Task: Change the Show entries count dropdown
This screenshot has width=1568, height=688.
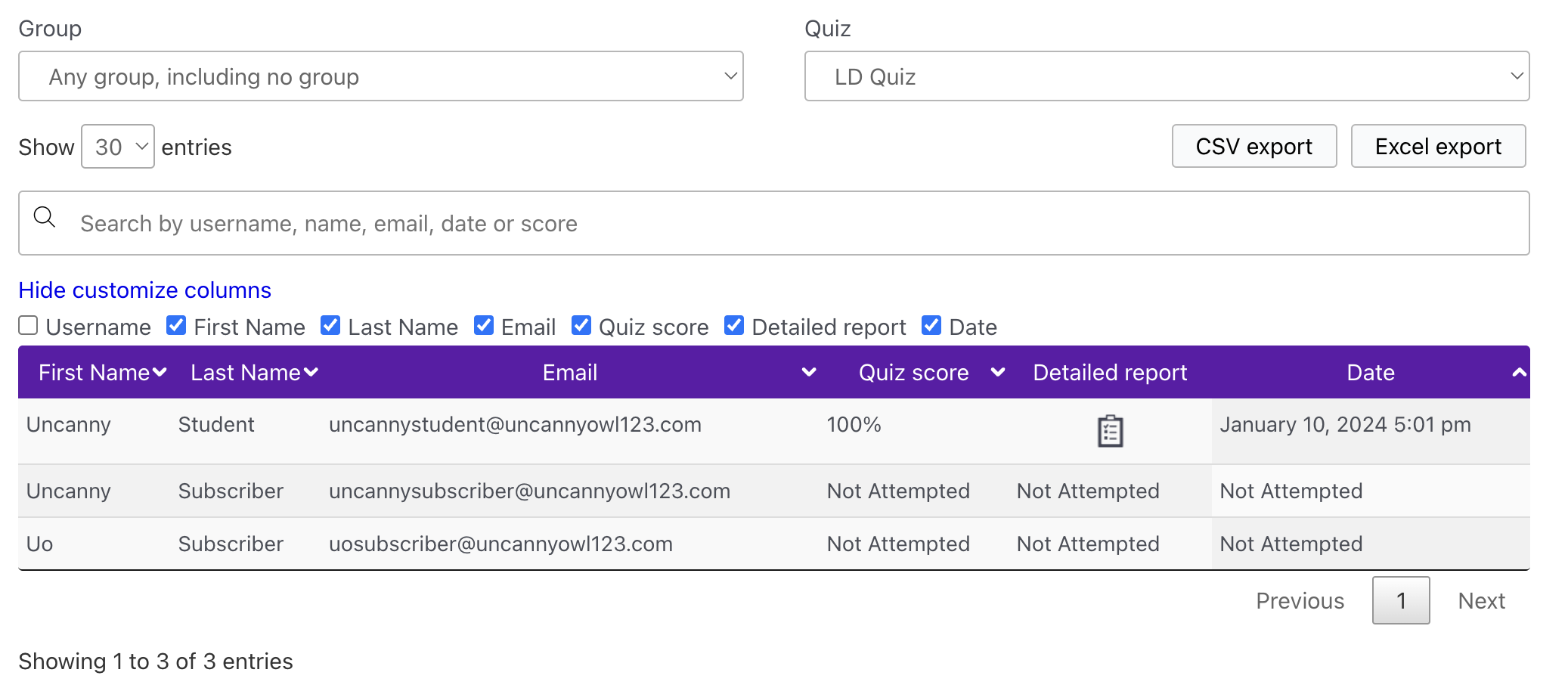Action: tap(118, 147)
